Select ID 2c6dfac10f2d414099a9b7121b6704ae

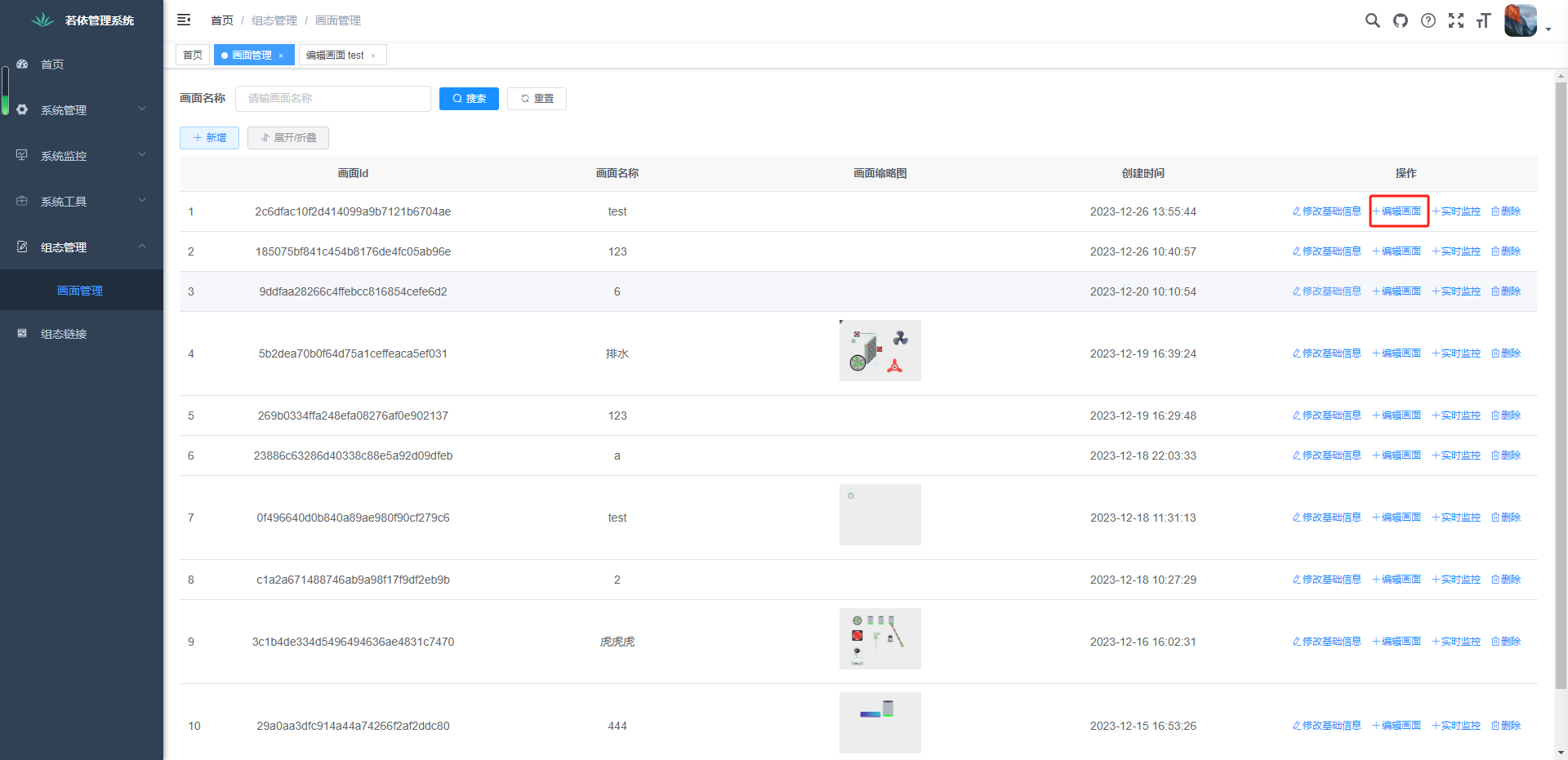353,211
